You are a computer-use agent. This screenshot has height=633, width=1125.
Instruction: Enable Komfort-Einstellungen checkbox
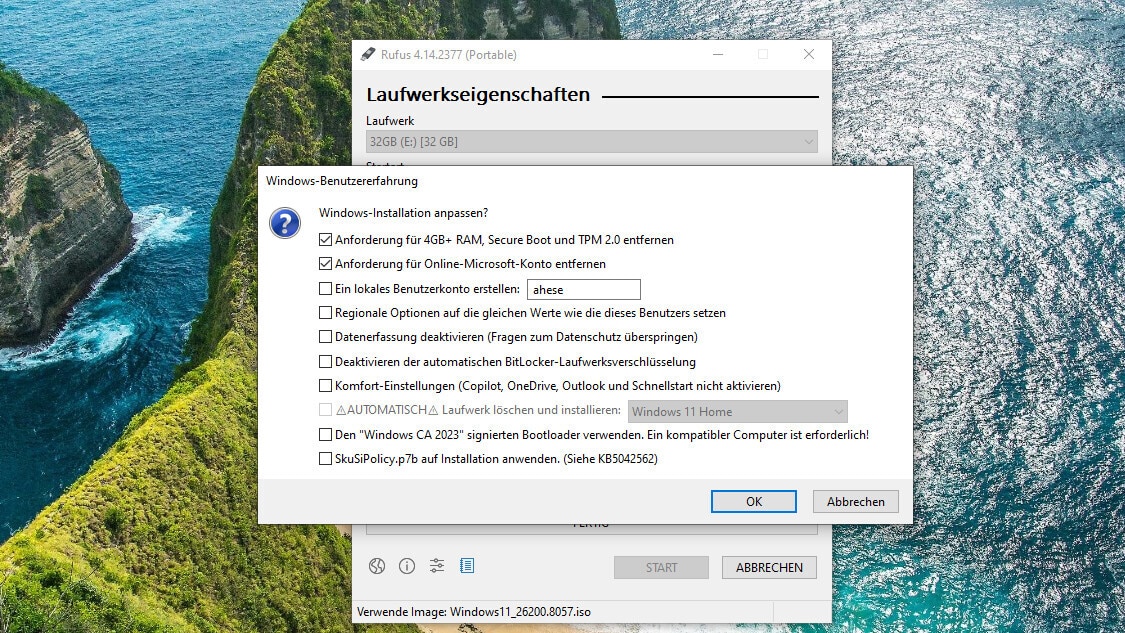tap(325, 385)
